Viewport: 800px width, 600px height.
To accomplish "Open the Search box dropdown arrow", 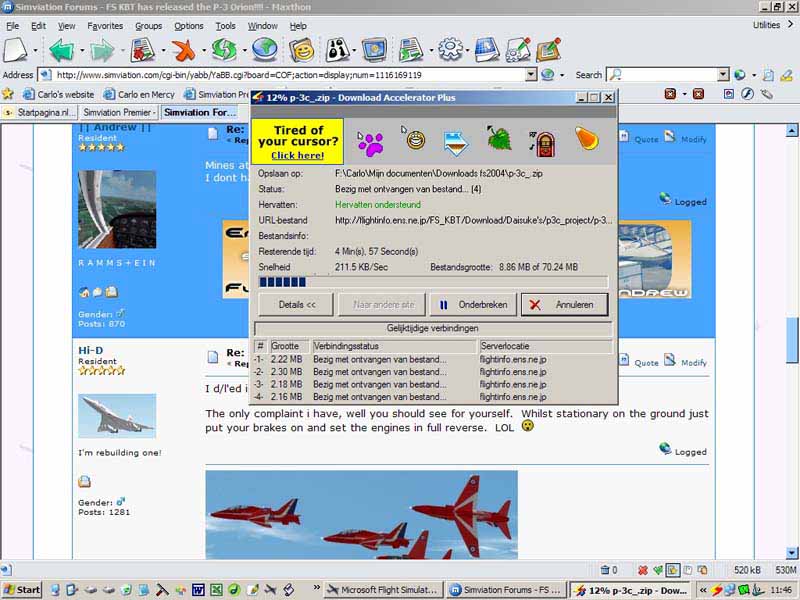I will click(723, 75).
